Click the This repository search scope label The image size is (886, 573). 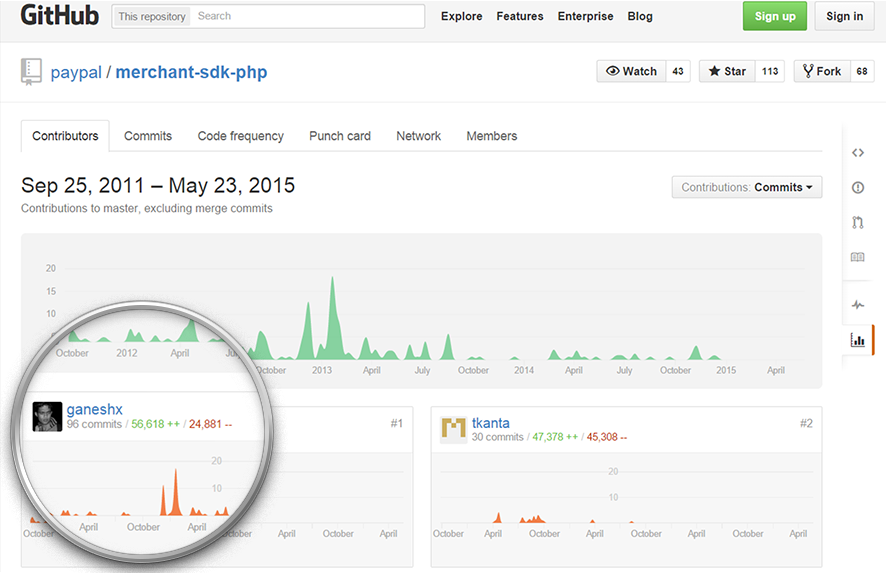coord(151,16)
